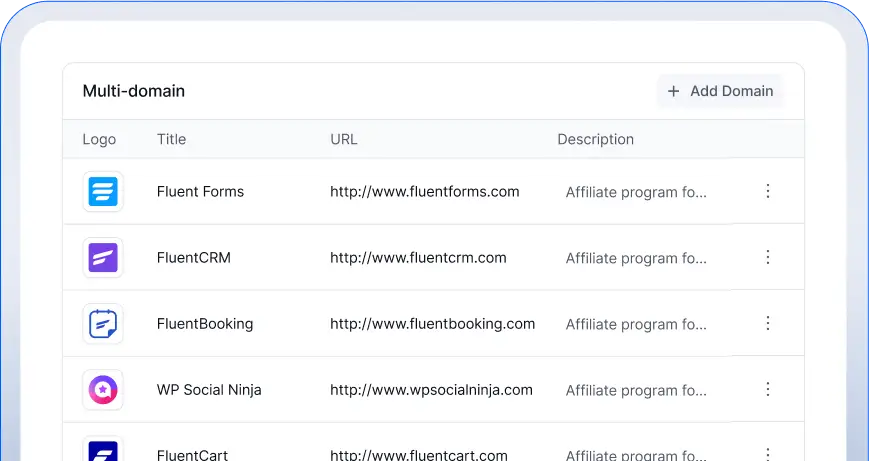Click the Add Domain button
The image size is (869, 461).
720,91
